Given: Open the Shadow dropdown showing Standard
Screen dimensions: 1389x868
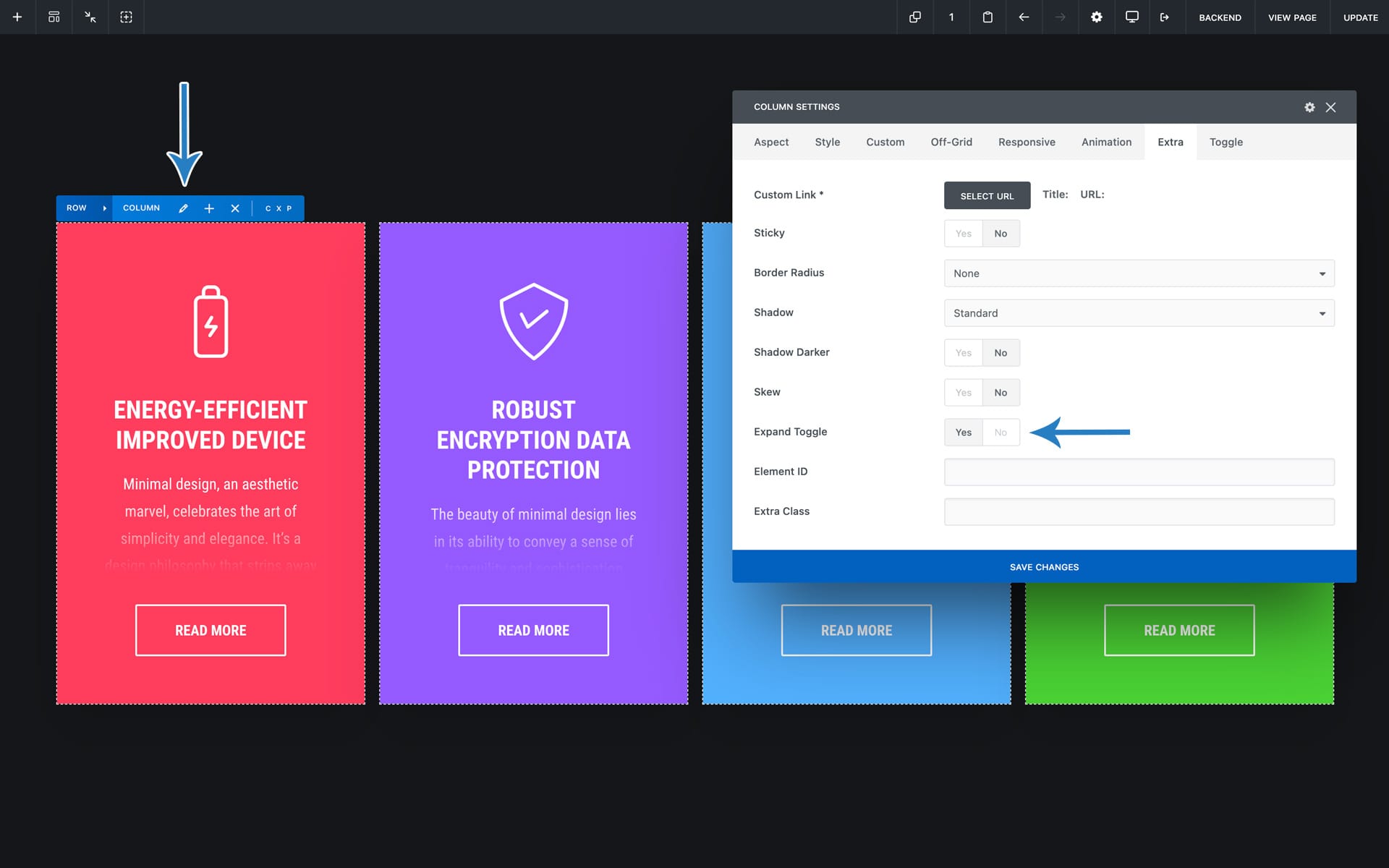Looking at the screenshot, I should pyautogui.click(x=1139, y=313).
